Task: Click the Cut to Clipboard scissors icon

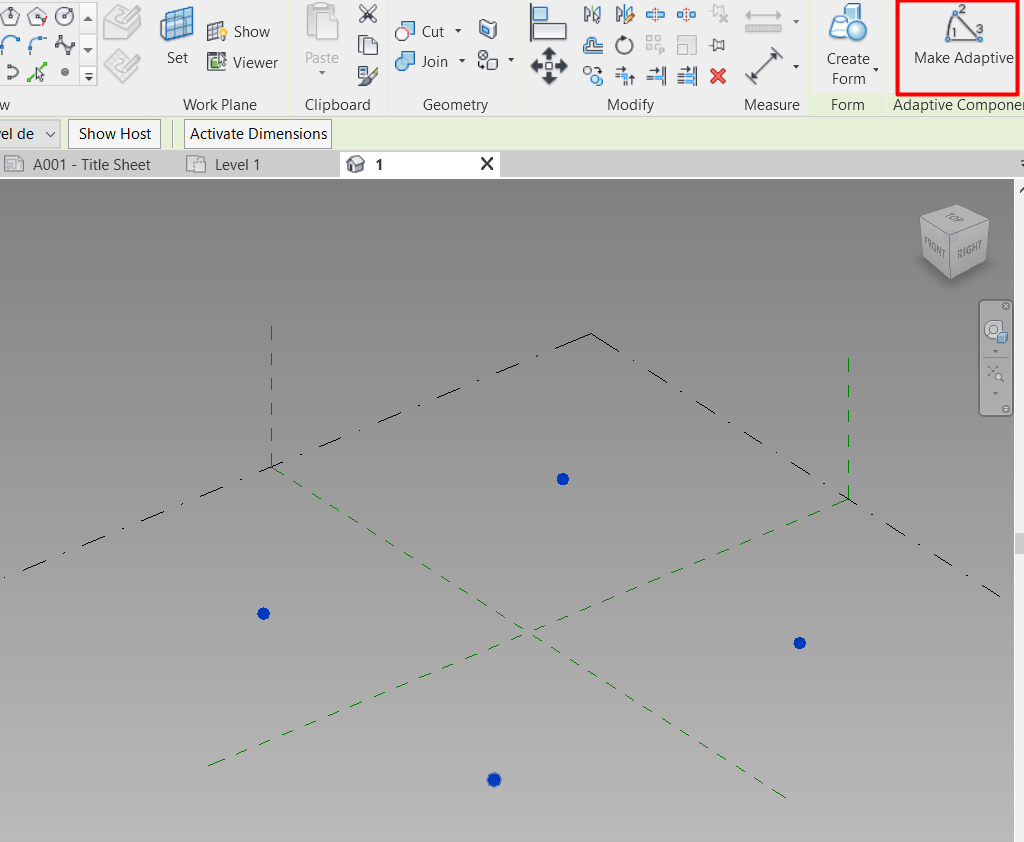Action: click(x=368, y=14)
